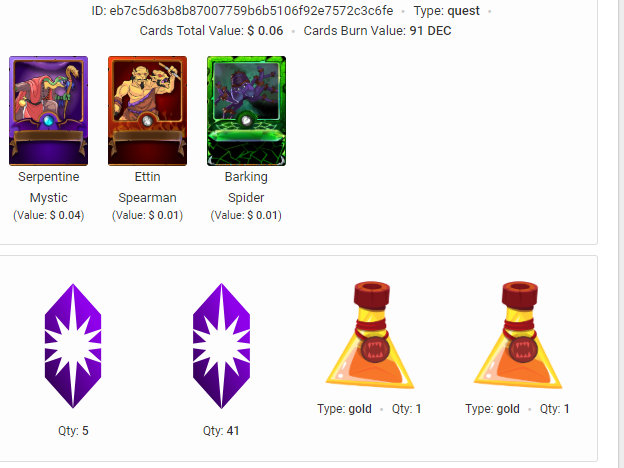624x468 pixels.
Task: Click the Serpentine Mystic Value $ 0.04 text
Action: (x=49, y=215)
